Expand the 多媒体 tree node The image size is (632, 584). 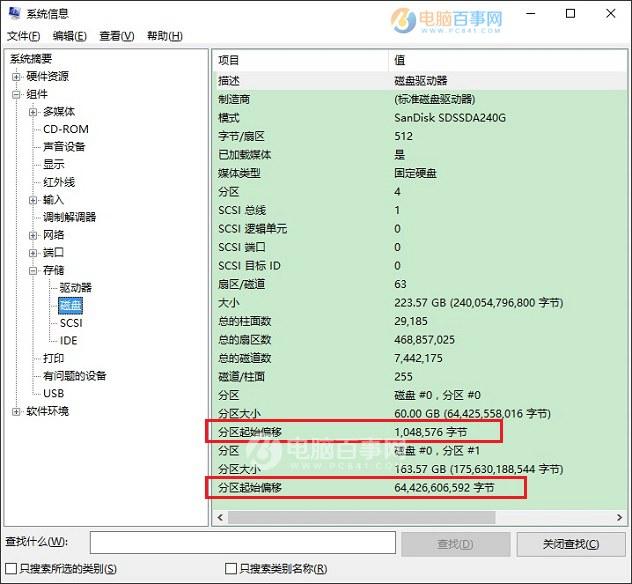(33, 112)
